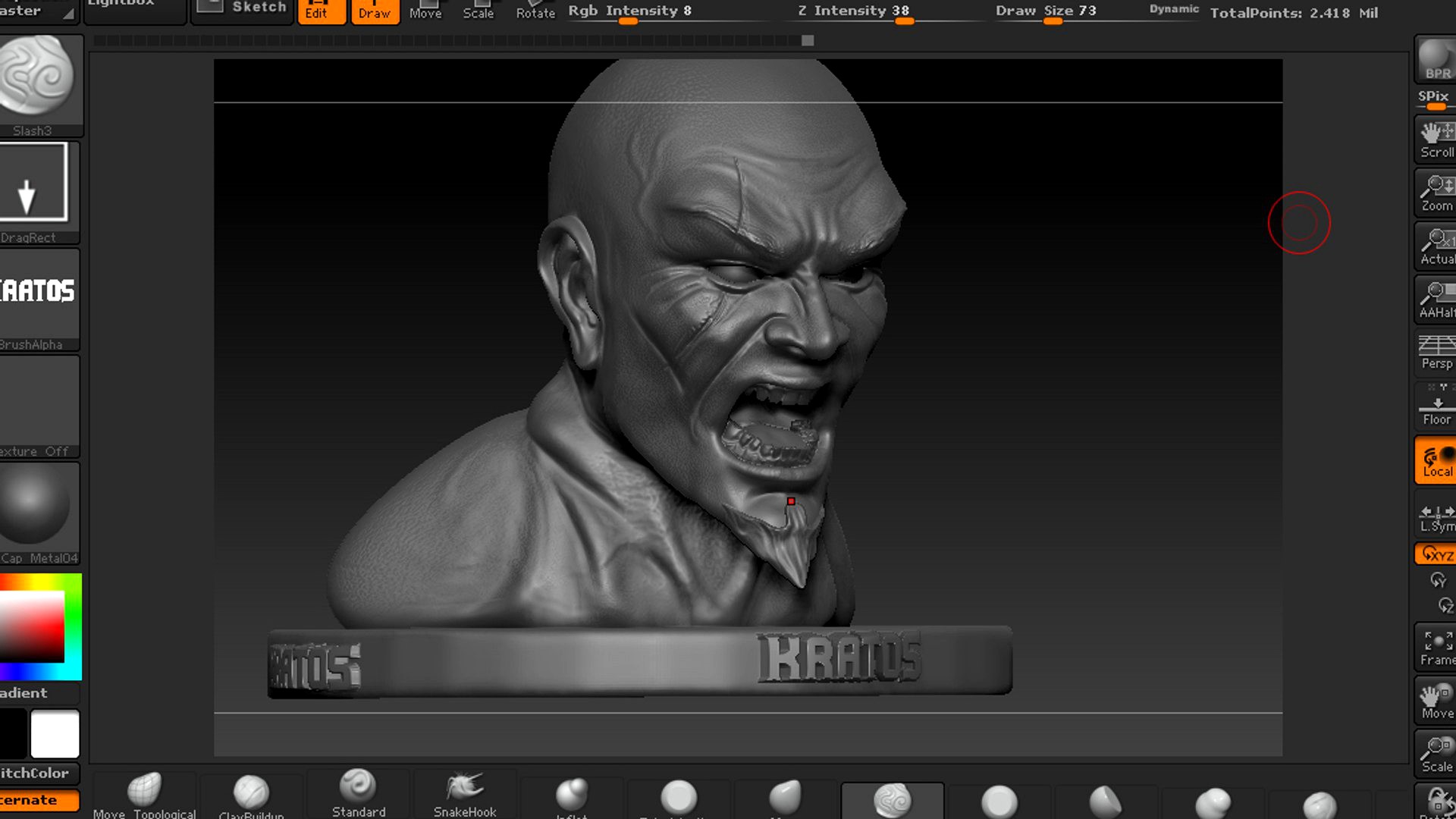1456x819 pixels.
Task: Adjust the Rgb Intensity slider
Action: click(667, 12)
